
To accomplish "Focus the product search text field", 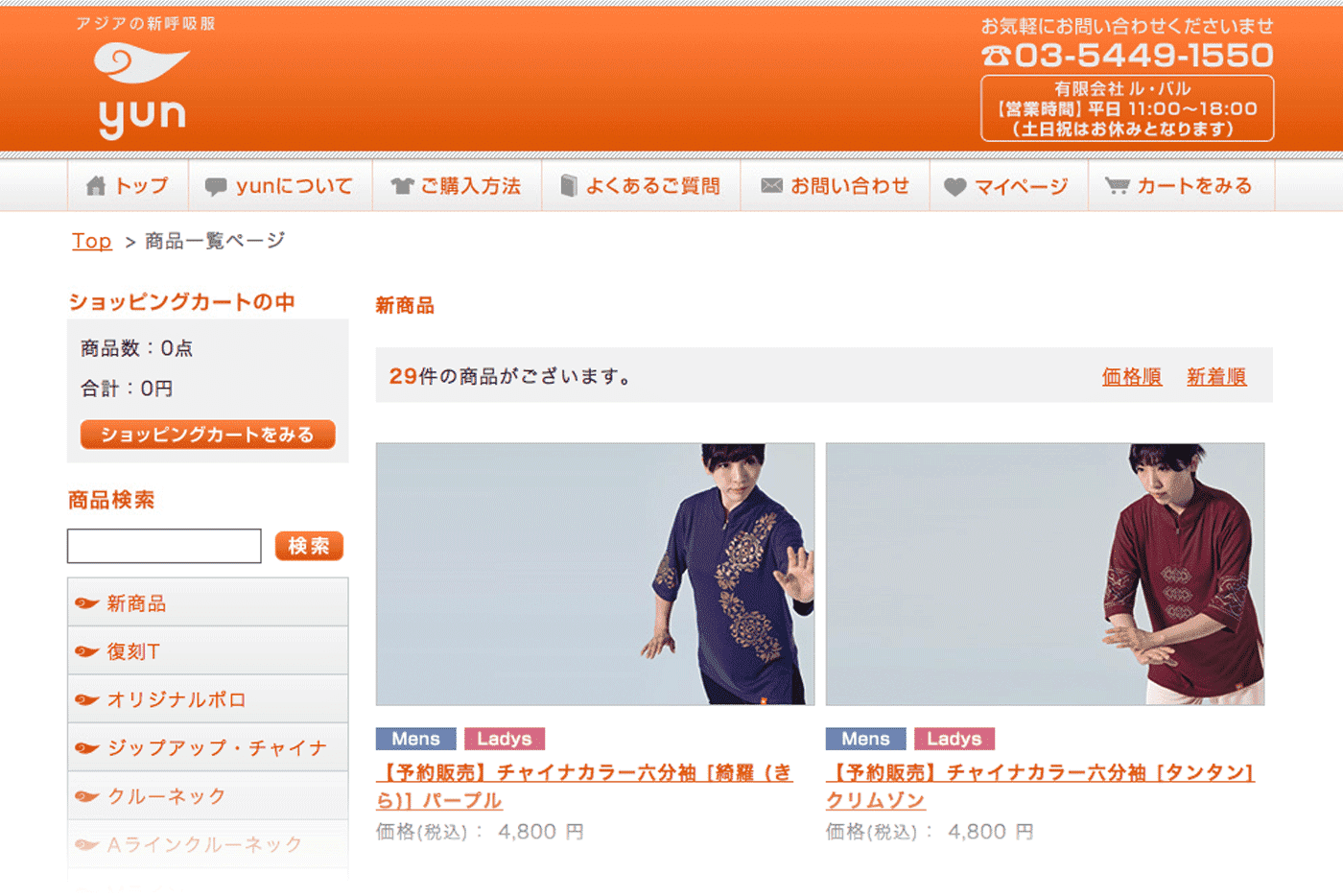I will pos(164,546).
